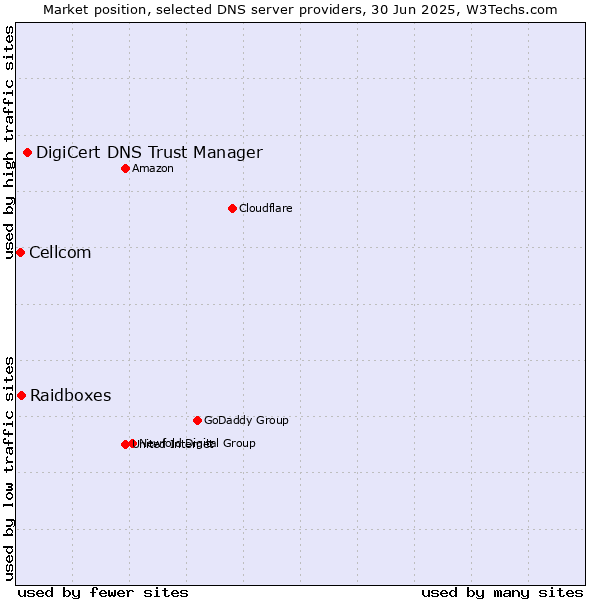This screenshot has height=600, width=600.
Task: Click the GoDaddy Group data point
Action: coord(197,421)
